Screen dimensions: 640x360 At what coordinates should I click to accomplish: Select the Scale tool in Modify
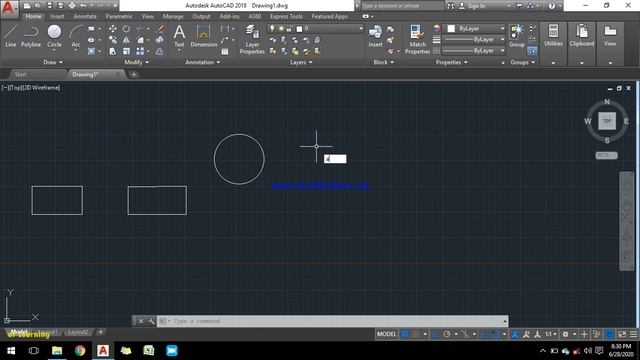pyautogui.click(x=126, y=51)
